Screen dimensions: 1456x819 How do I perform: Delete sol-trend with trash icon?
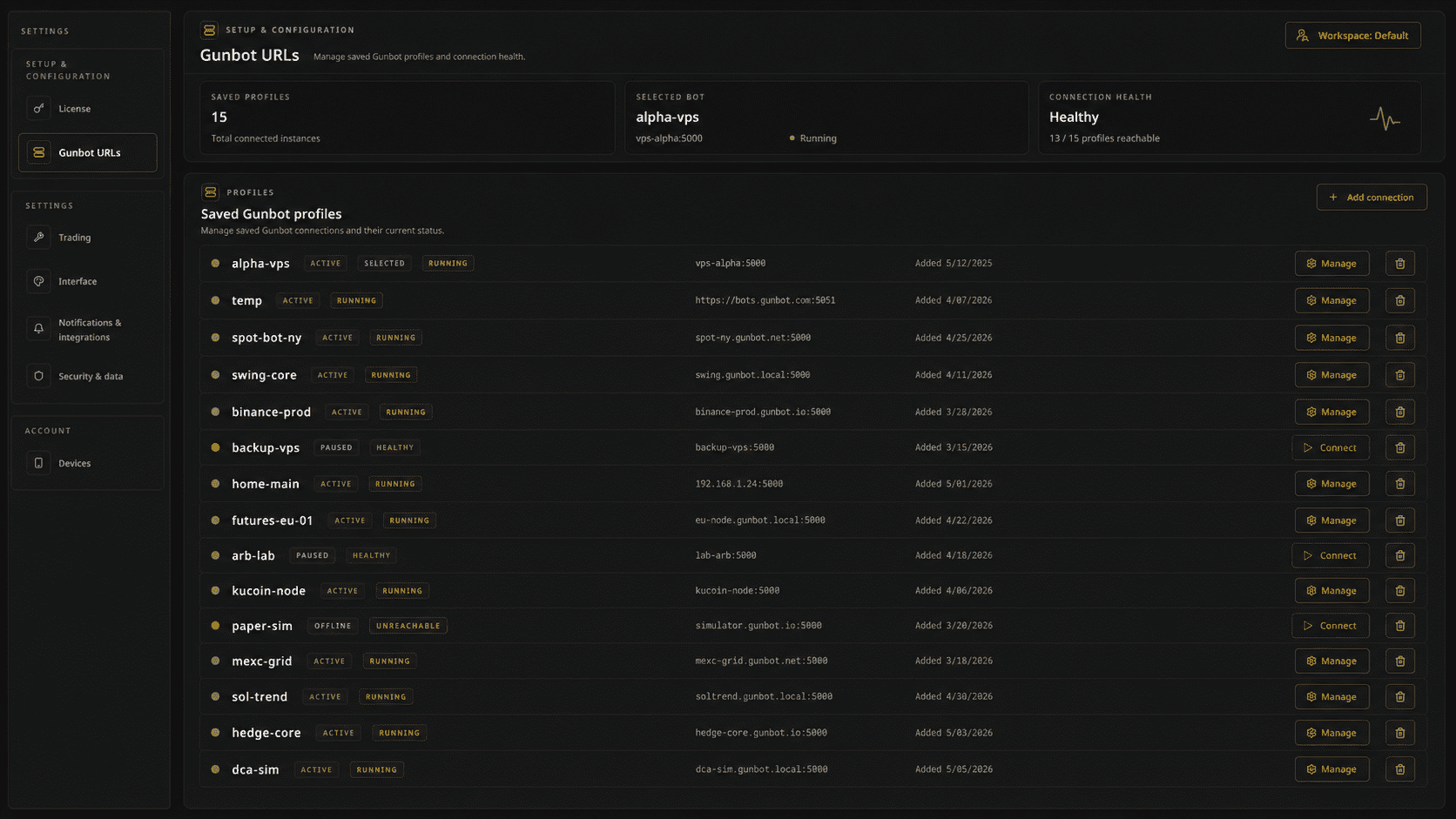1399,697
